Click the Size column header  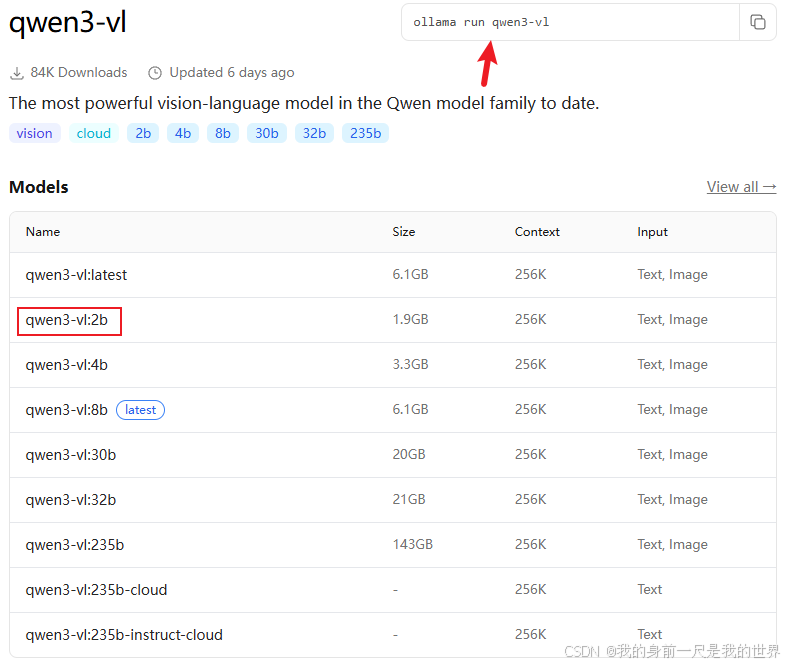[x=404, y=232]
